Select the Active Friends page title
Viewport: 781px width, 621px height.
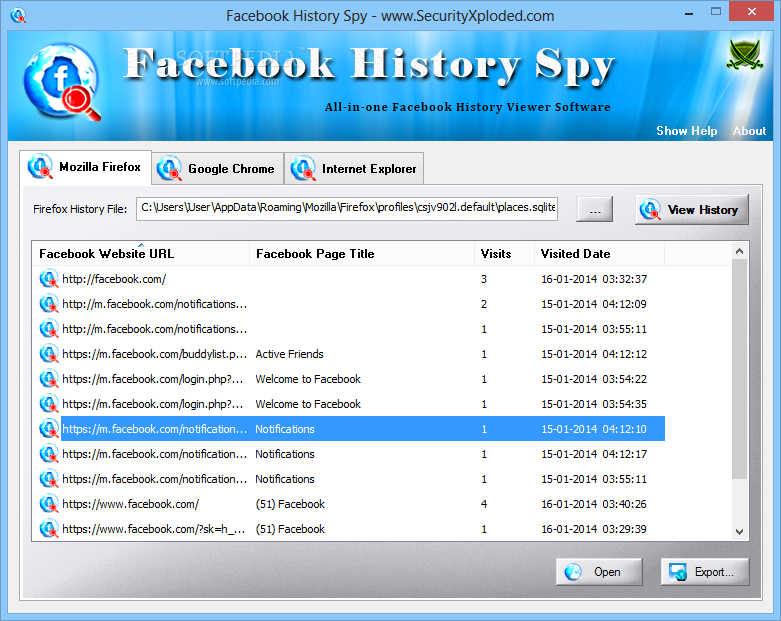click(x=289, y=354)
